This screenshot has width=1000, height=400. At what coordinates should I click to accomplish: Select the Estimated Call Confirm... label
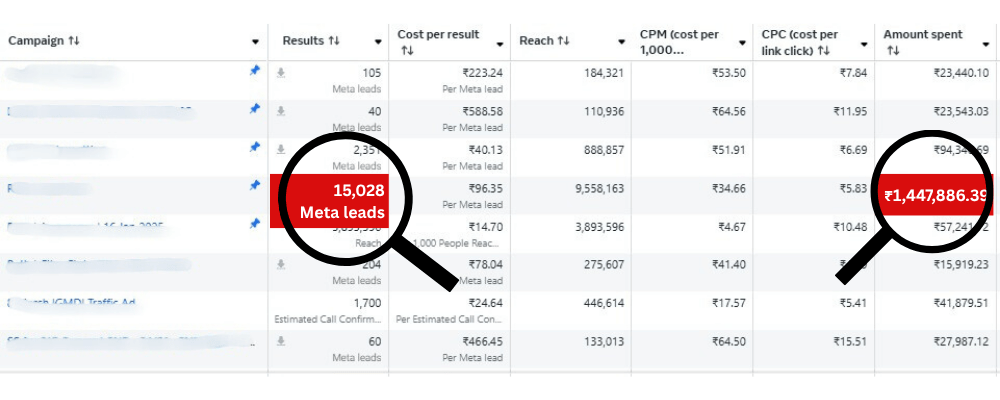pyautogui.click(x=328, y=318)
